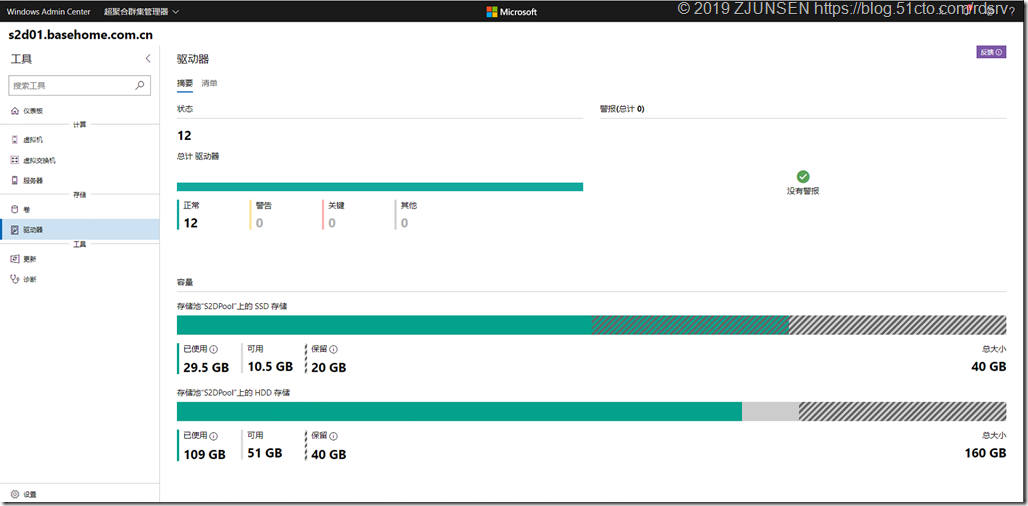Click SSD available value 10.5 GB
This screenshot has height=506, width=1028.
pos(270,366)
